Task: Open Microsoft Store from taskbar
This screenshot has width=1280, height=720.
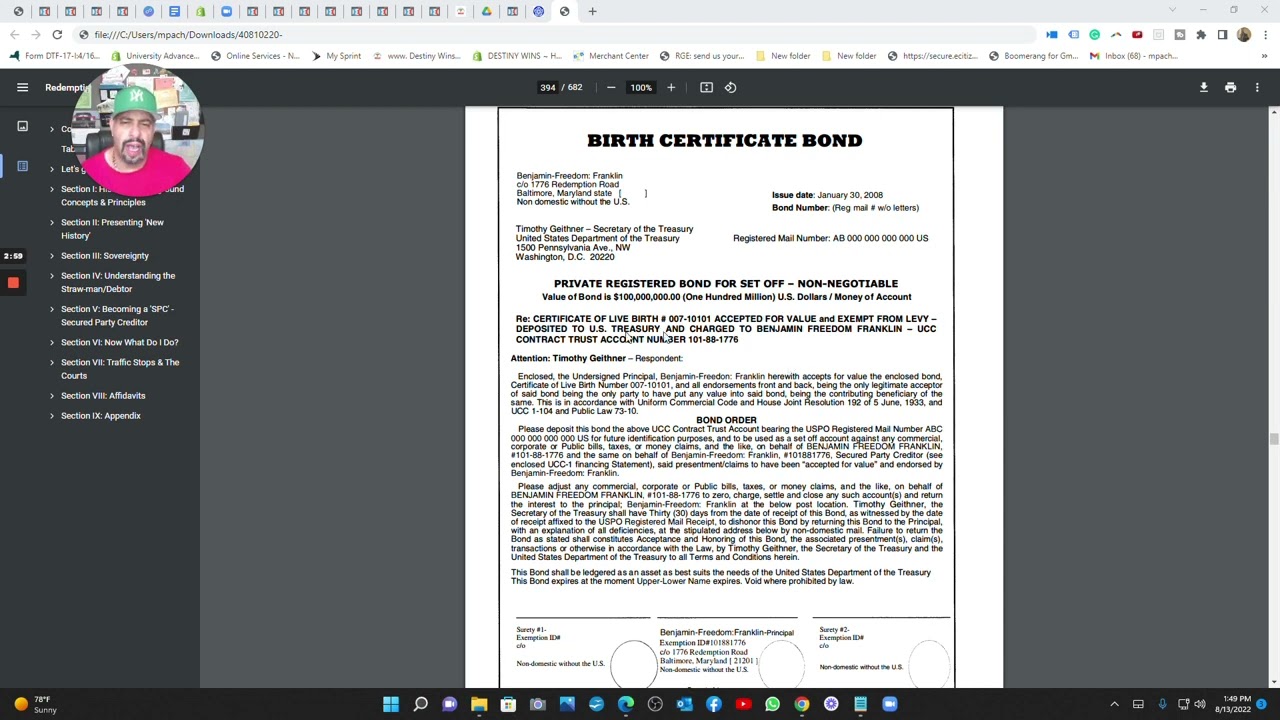Action: pos(508,704)
